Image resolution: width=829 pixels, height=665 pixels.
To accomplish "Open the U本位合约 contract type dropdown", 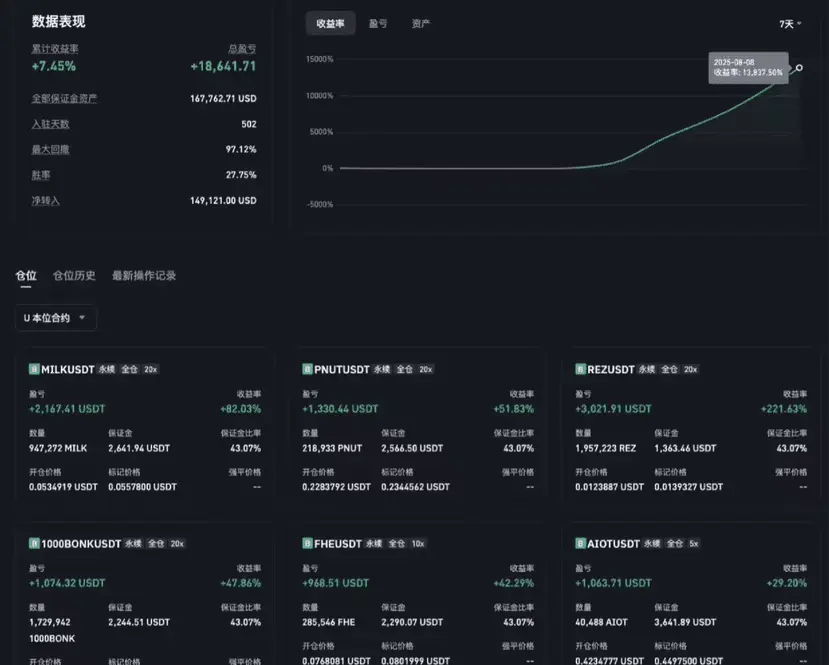I will pos(56,318).
